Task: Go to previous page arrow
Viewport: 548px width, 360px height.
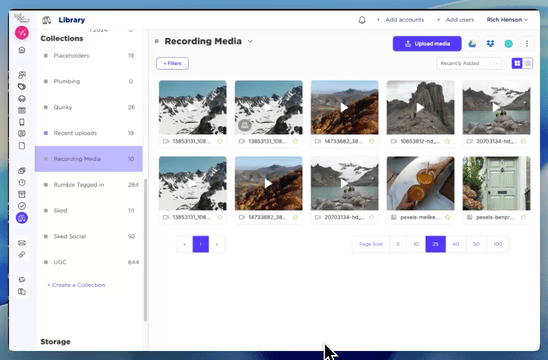Action: pos(185,244)
